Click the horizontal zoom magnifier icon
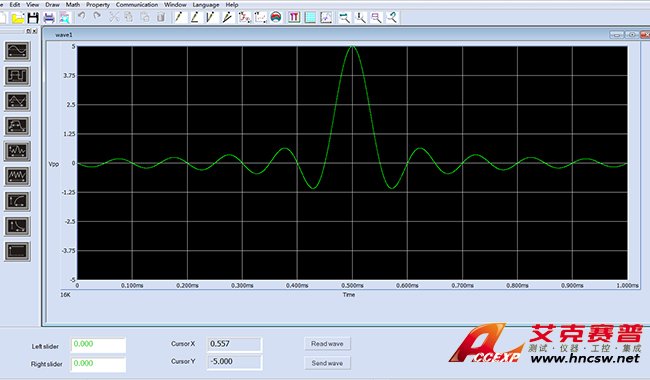 tap(344, 17)
